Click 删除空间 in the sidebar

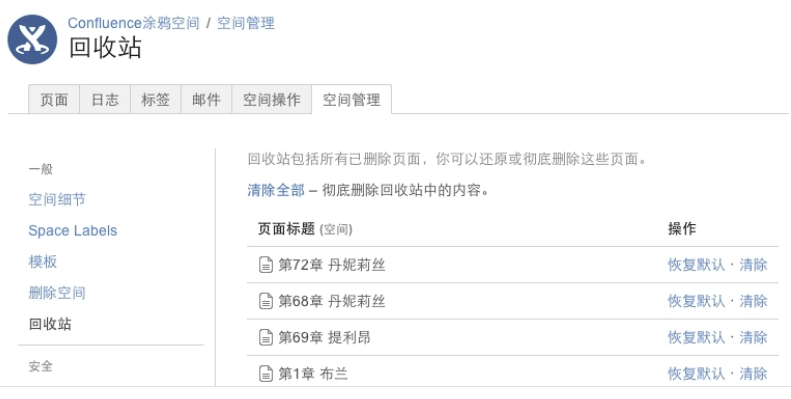57,293
